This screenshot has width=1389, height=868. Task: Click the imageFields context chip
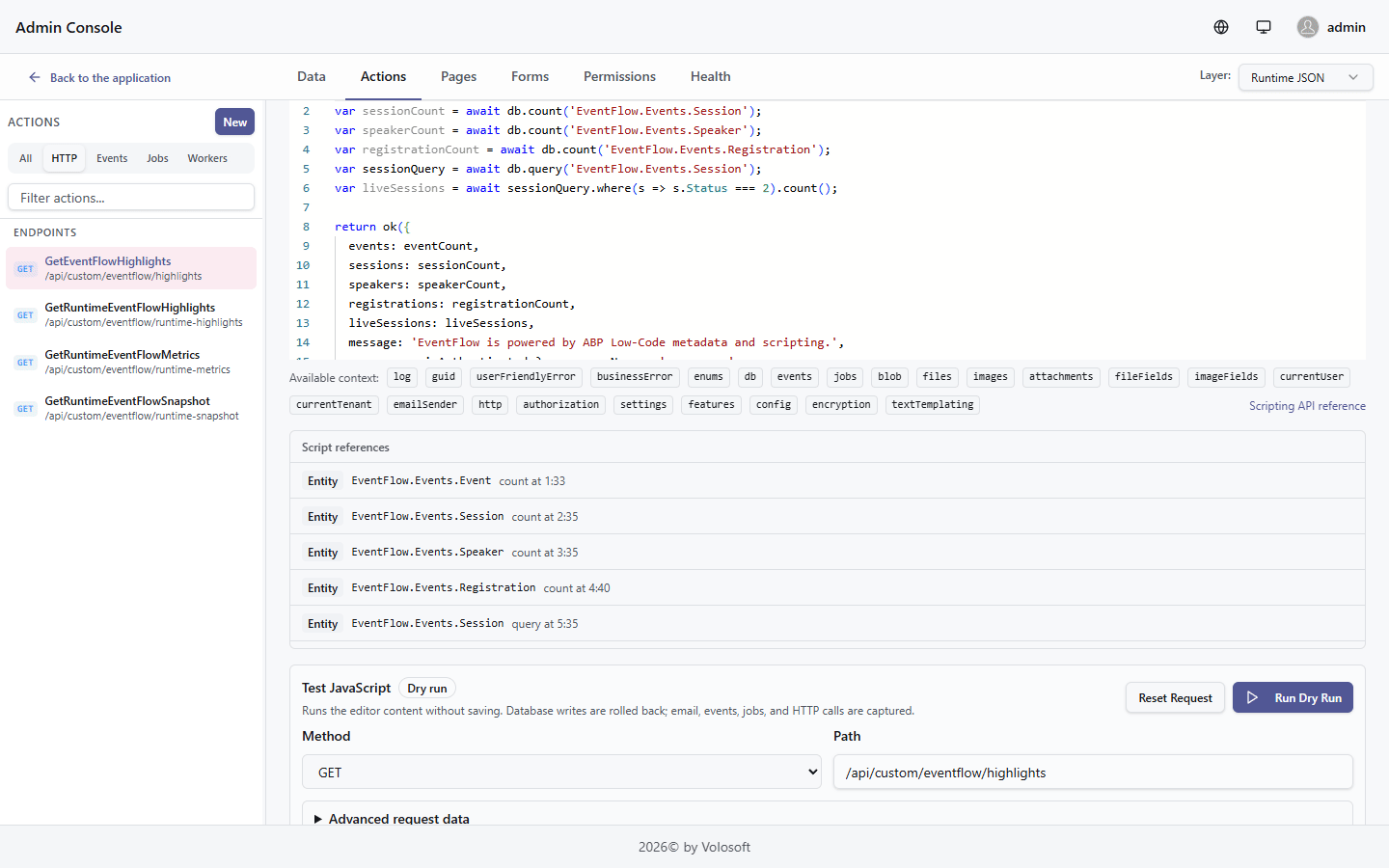click(1226, 377)
